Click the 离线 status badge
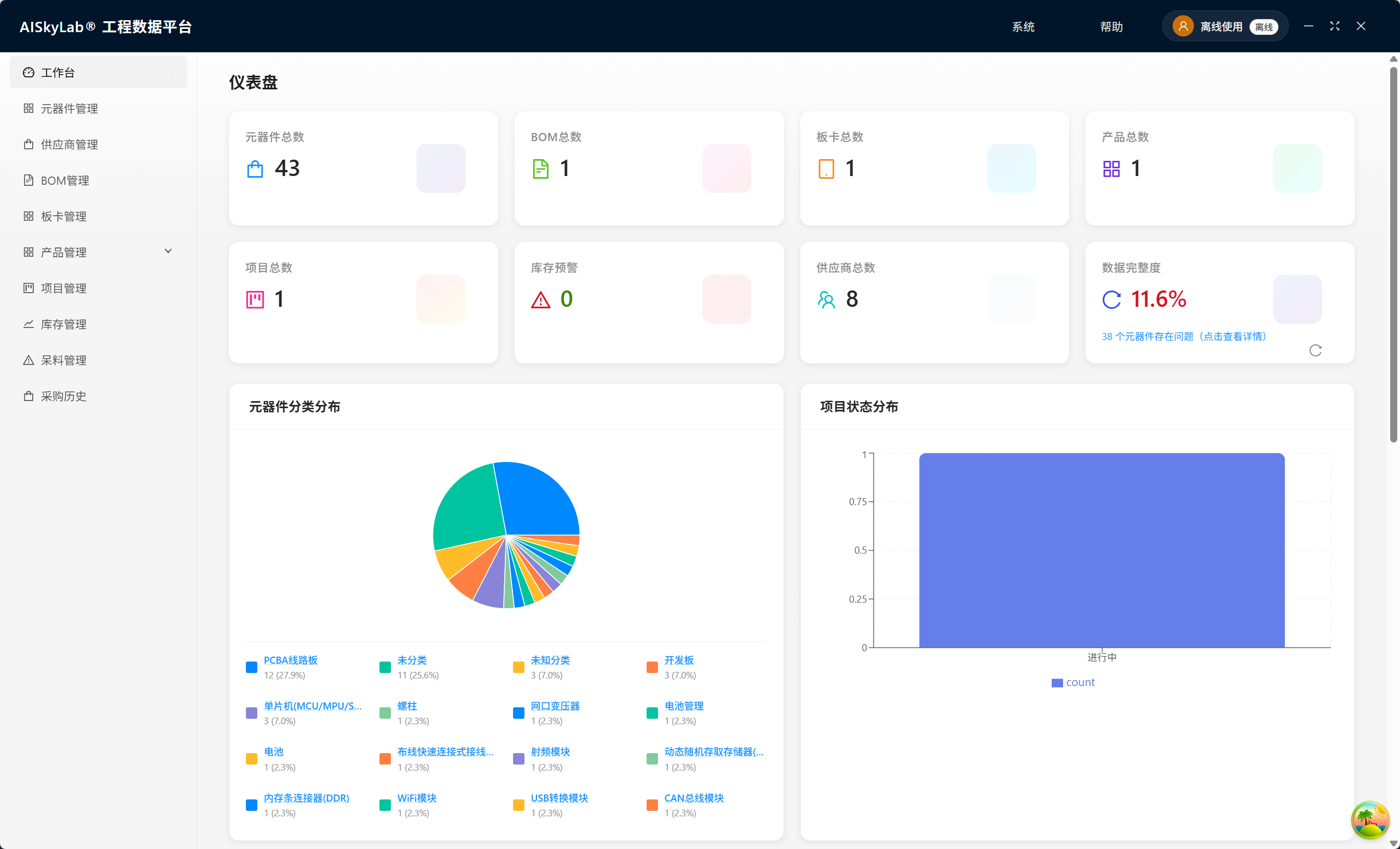Screen dimensions: 1400x849 click(x=1263, y=27)
